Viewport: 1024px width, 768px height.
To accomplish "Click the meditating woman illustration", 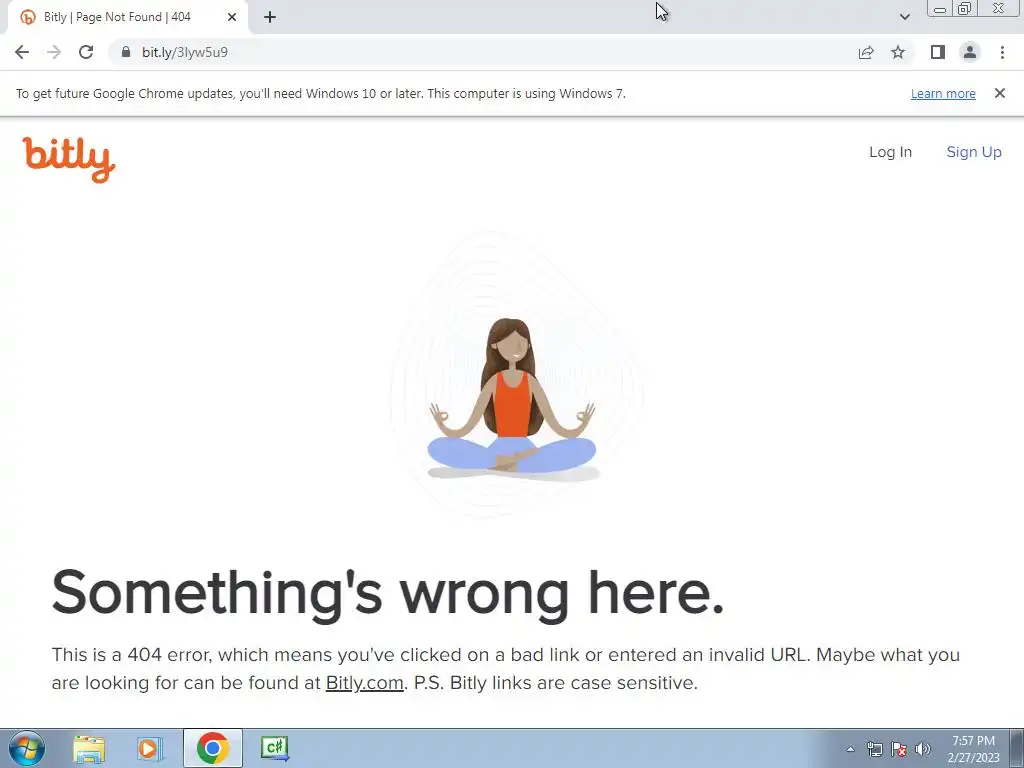I will coord(512,400).
